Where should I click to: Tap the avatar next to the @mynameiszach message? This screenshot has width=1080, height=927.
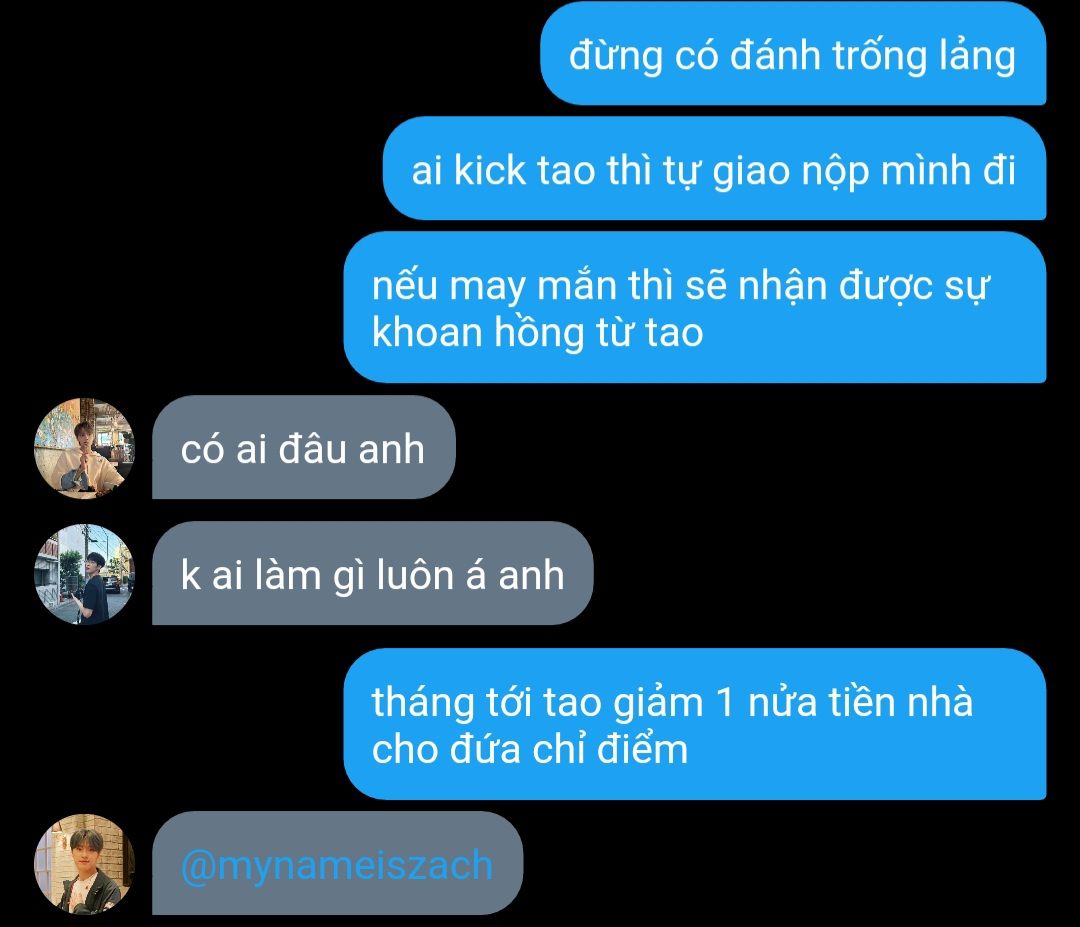tap(84, 864)
